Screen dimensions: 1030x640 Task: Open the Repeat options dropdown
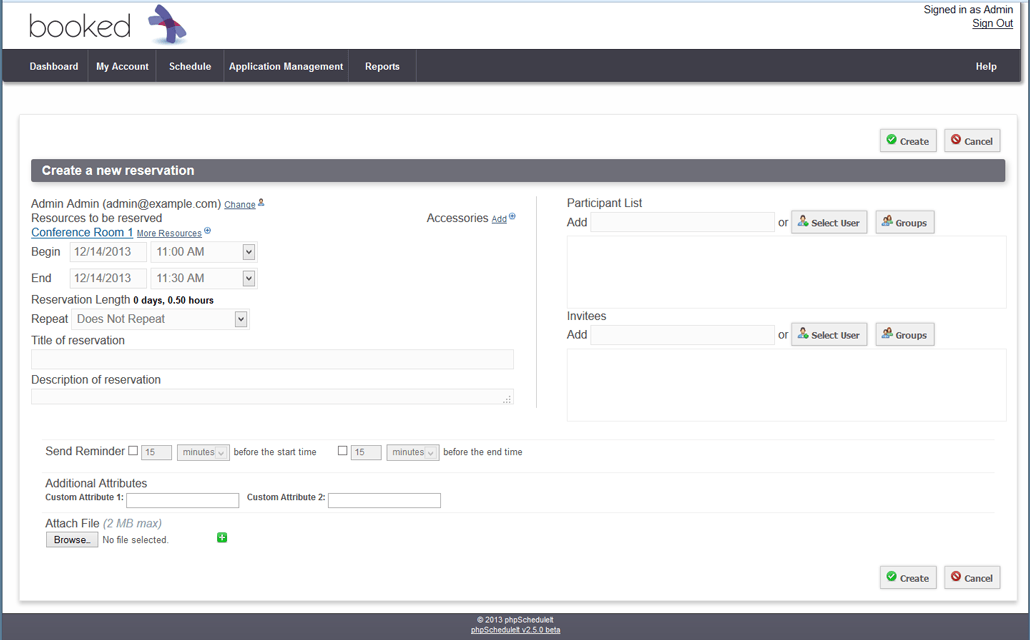(x=240, y=319)
